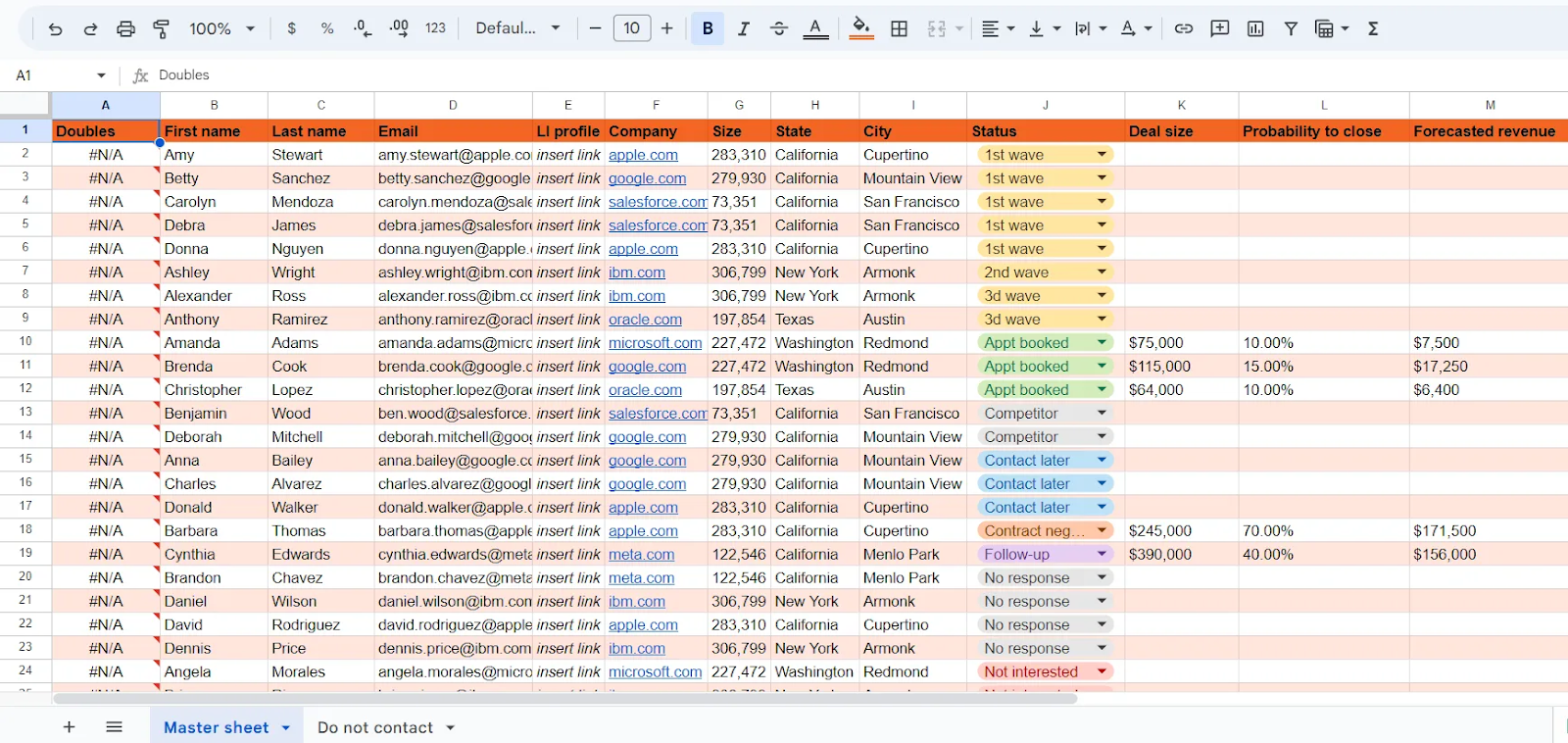
Task: Open apple.com link in Amy's row
Action: pos(643,155)
